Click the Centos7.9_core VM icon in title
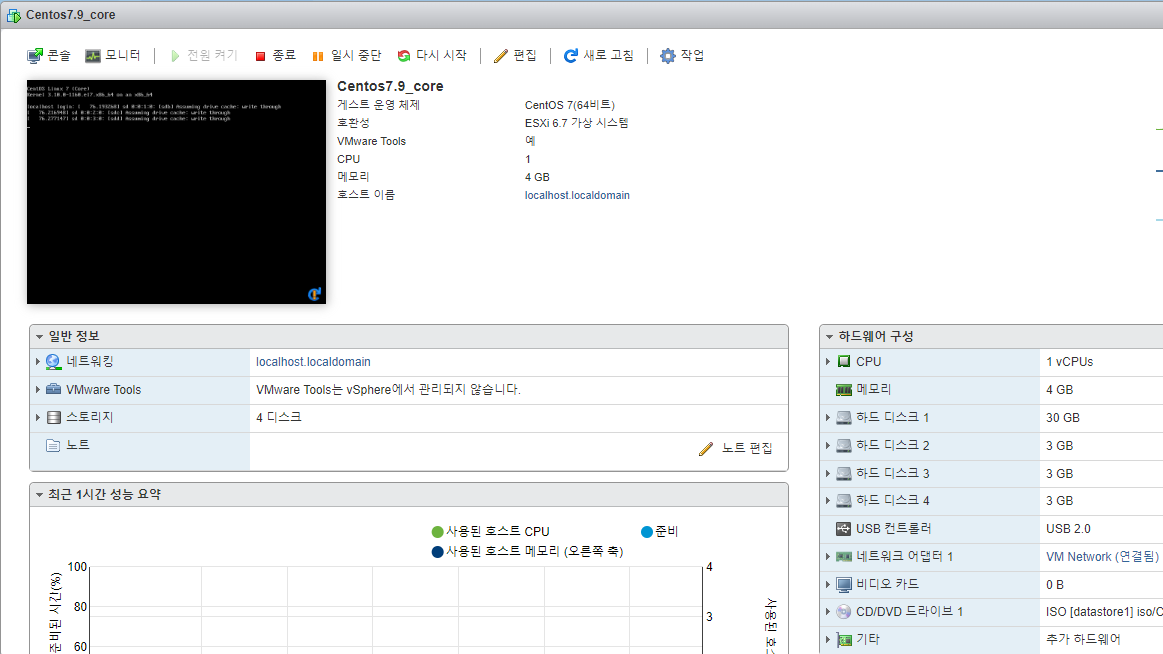 tap(13, 15)
